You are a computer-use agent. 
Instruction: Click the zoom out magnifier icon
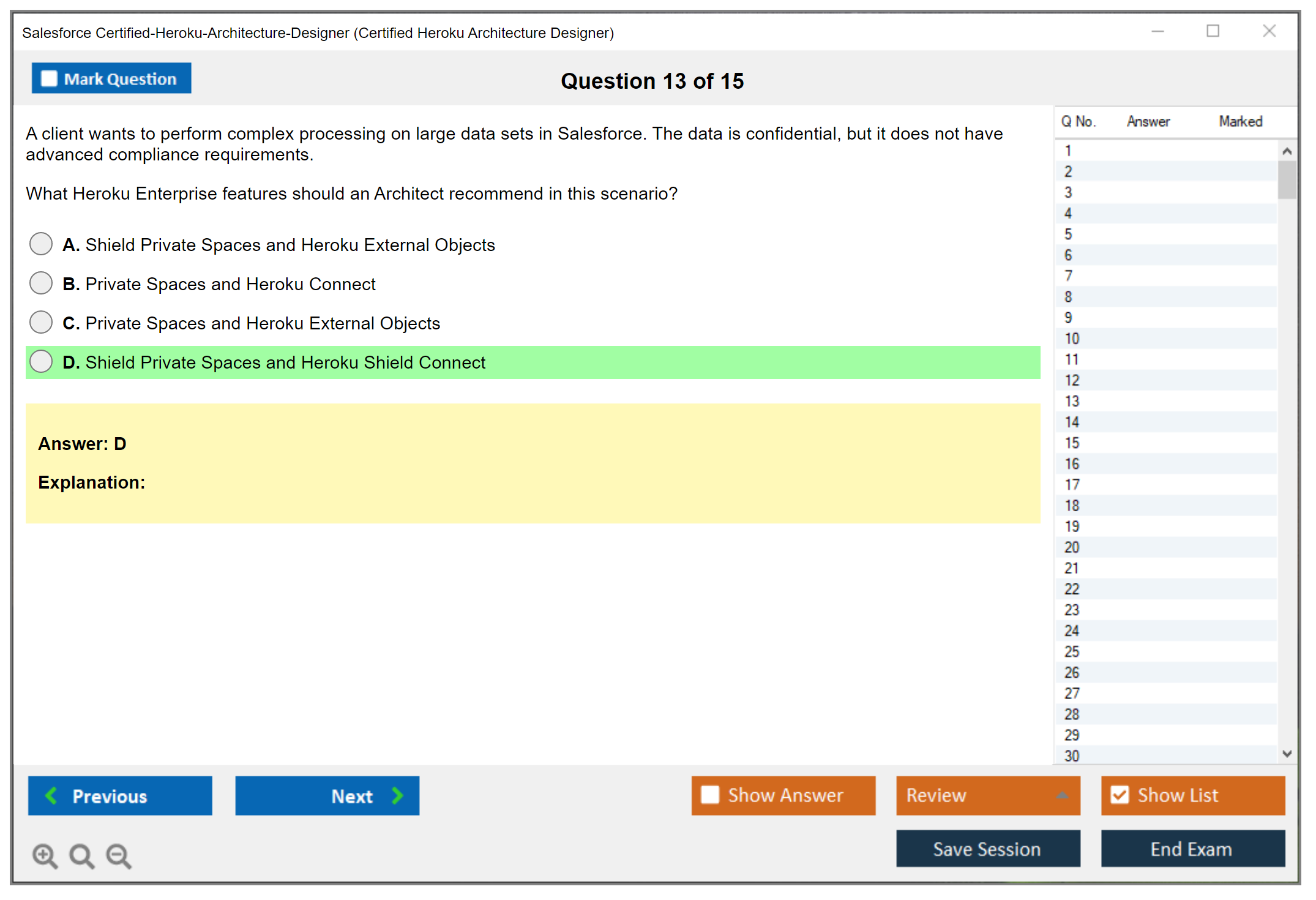118,855
